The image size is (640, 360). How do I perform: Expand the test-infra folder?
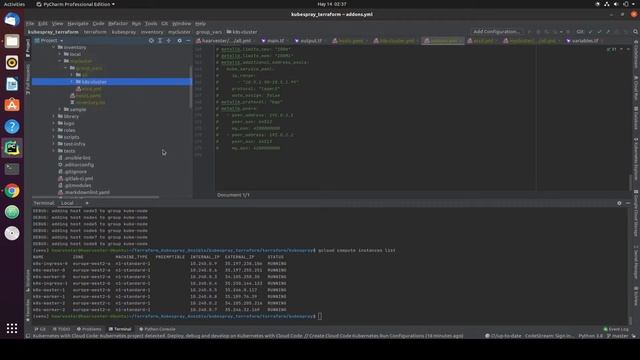click(53, 144)
